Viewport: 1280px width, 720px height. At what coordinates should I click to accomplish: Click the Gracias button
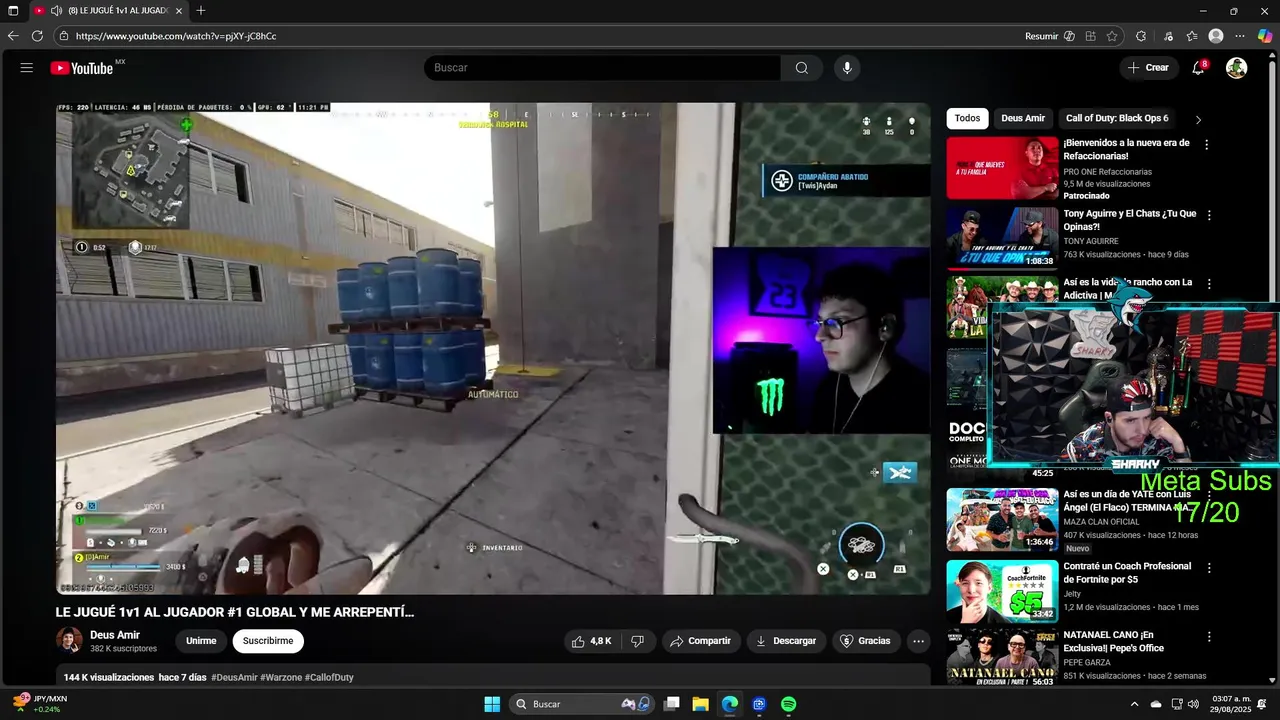(865, 641)
